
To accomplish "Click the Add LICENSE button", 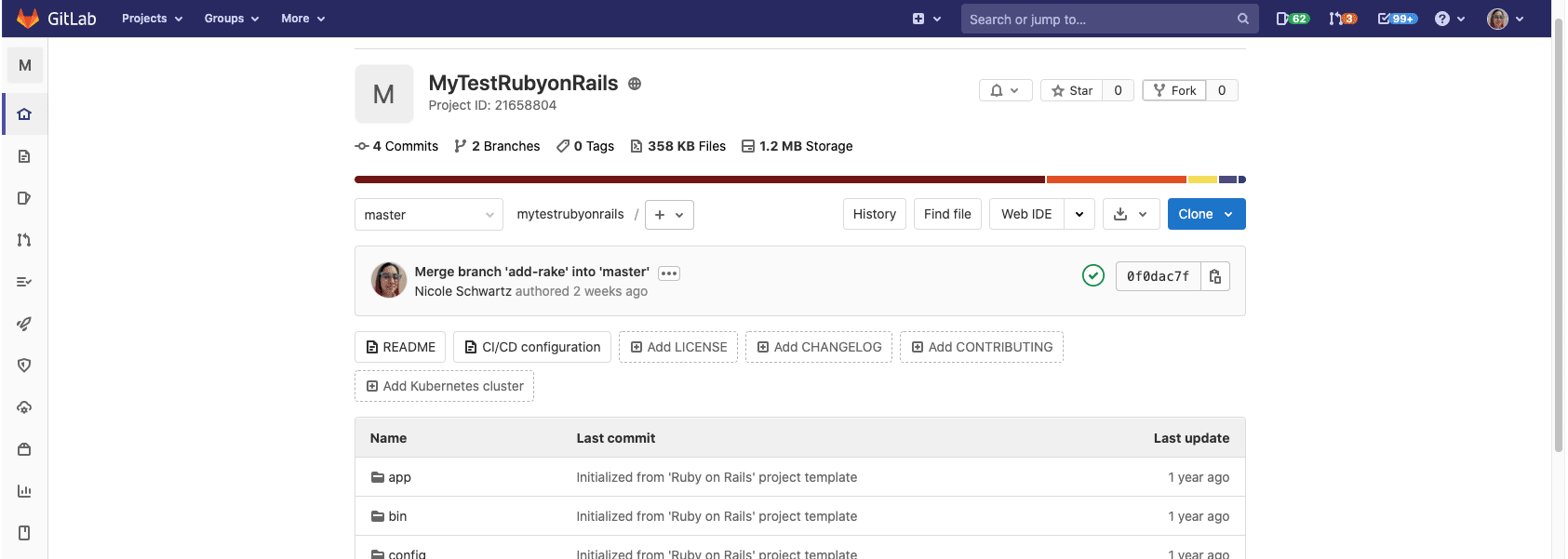I will click(x=678, y=347).
